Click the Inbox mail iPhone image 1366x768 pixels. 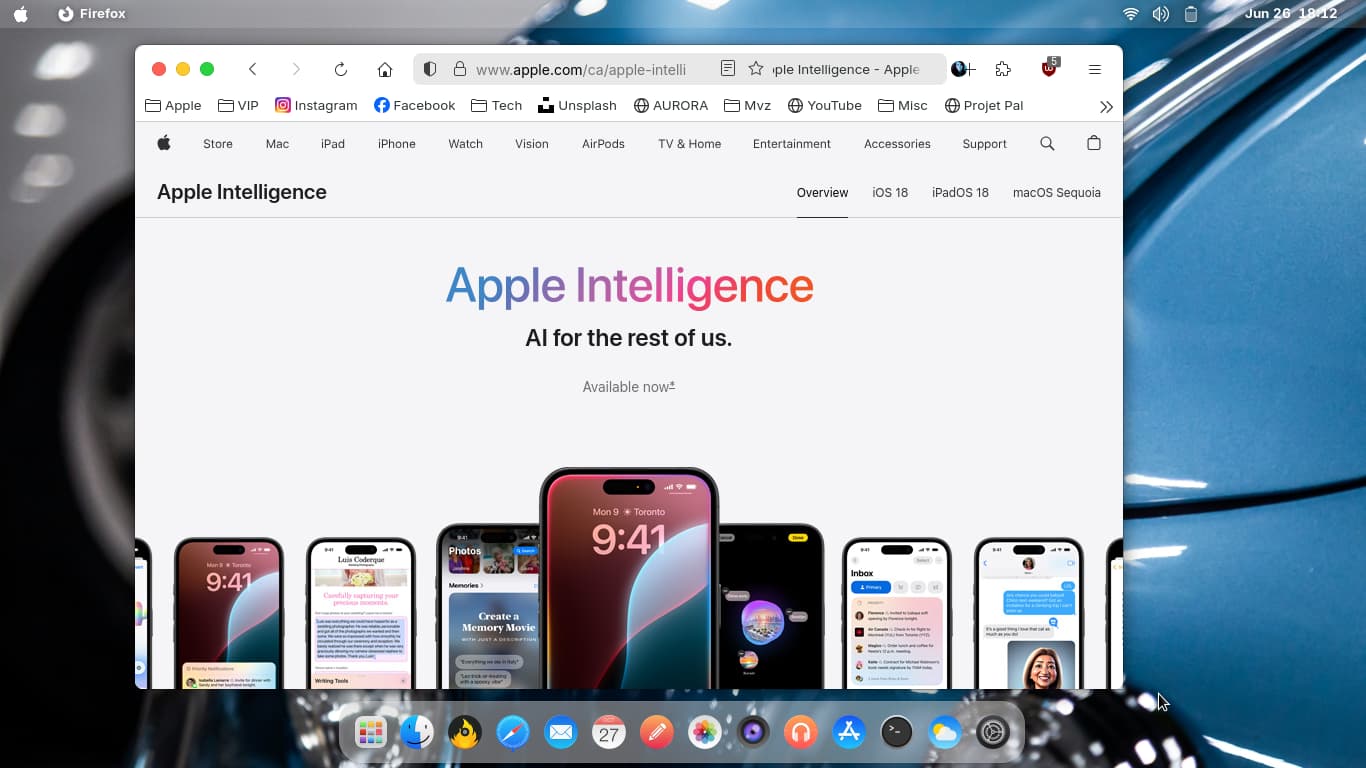[897, 613]
